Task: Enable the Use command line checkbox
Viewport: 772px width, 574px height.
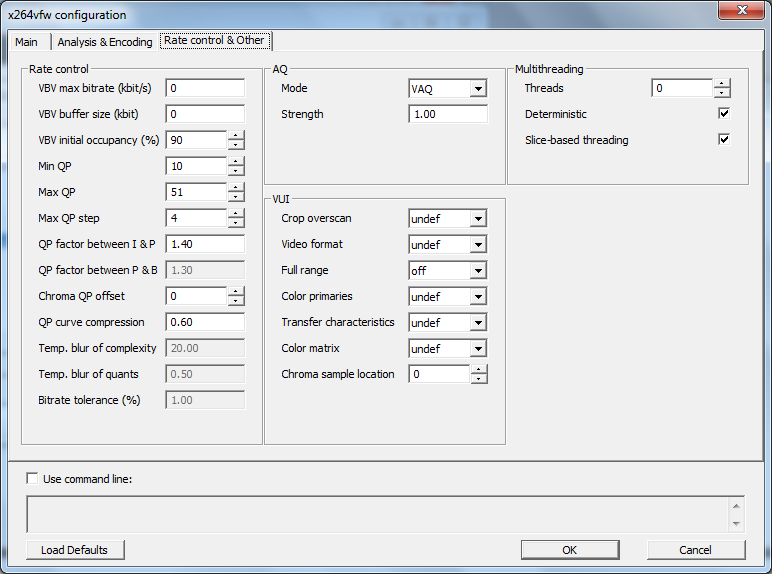Action: click(x=33, y=479)
